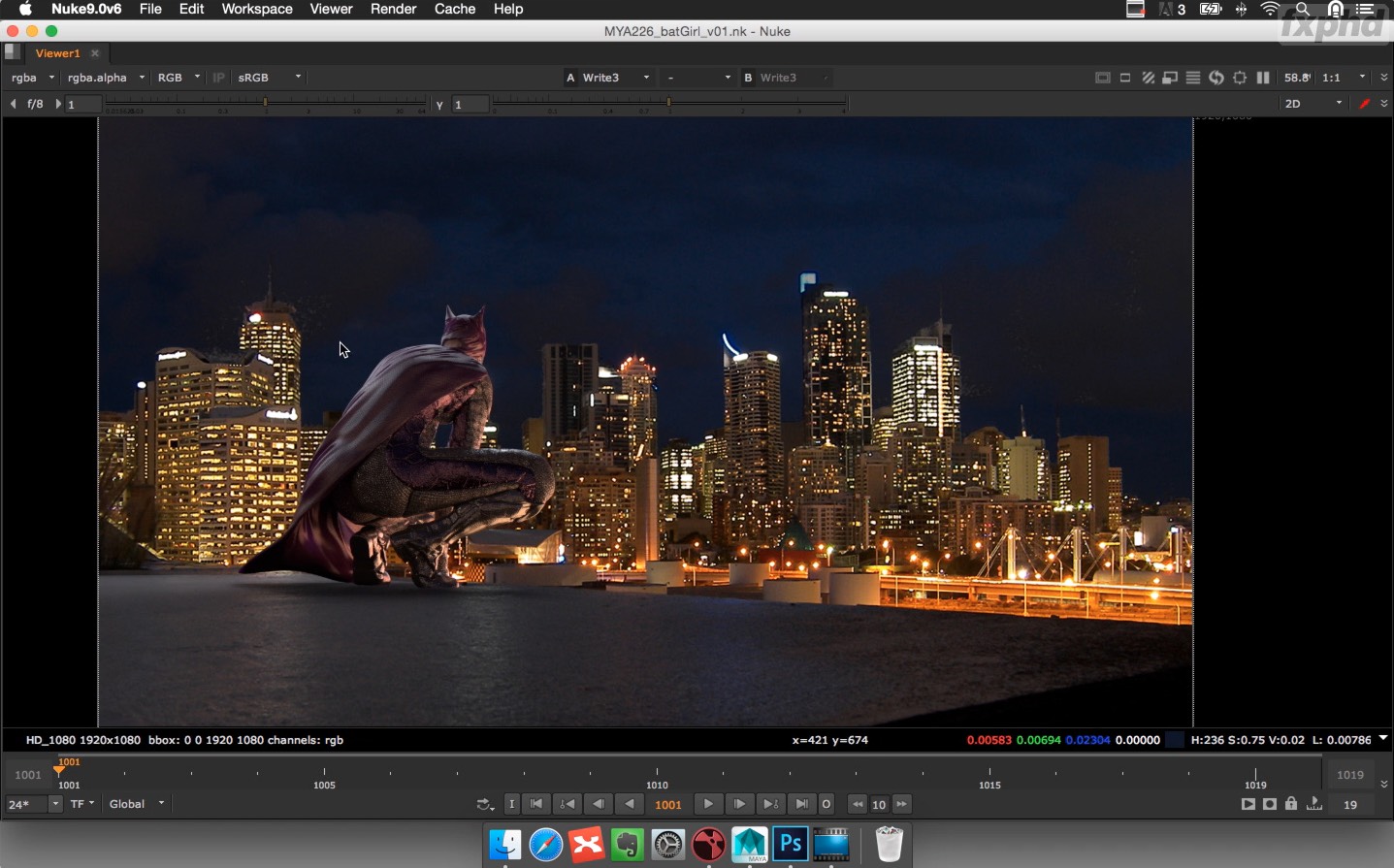The image size is (1394, 868).
Task: Click the lock icon in the timeline bar
Action: click(x=1291, y=804)
